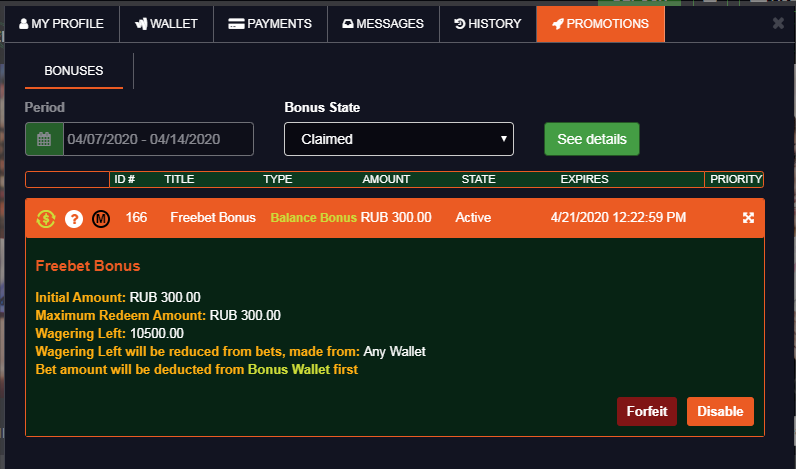Click the See details button
796x469 pixels.
pos(591,139)
